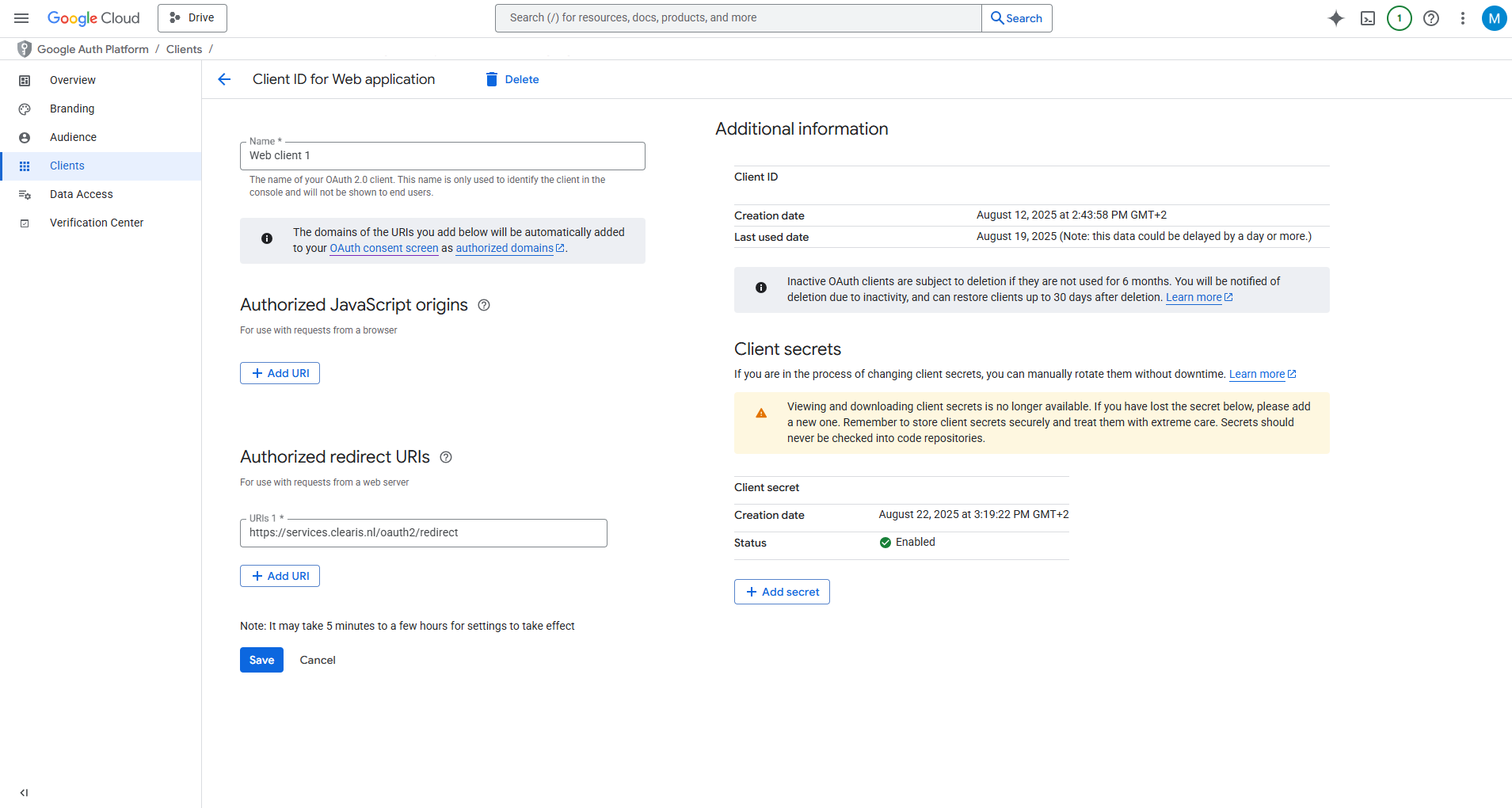The width and height of the screenshot is (1512, 808).
Task: Edit the redirect URIs 1 field
Action: point(423,533)
